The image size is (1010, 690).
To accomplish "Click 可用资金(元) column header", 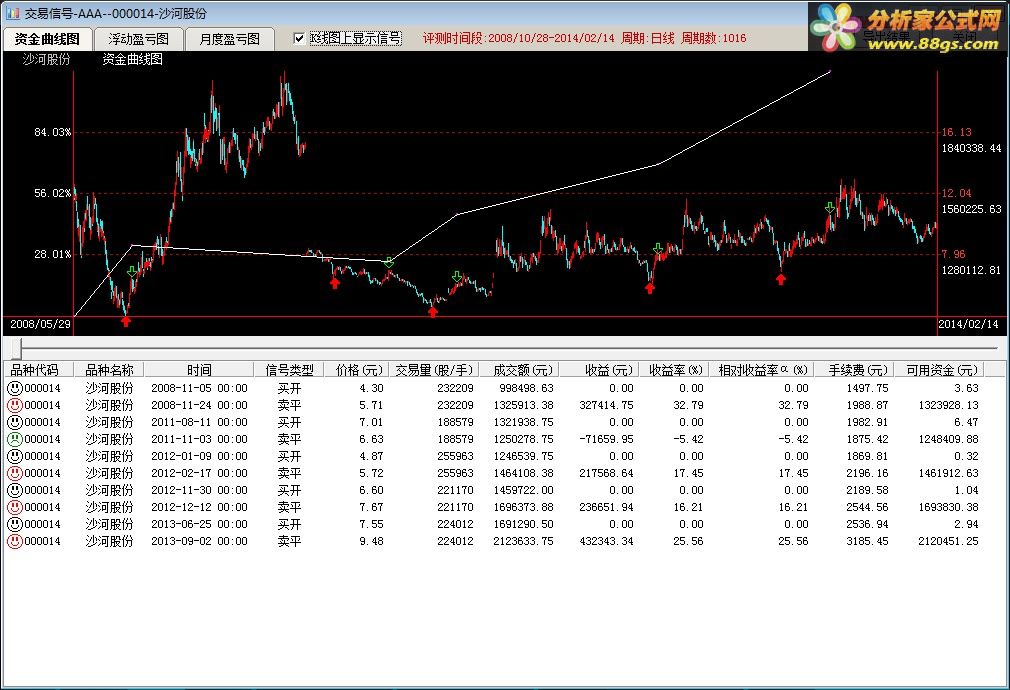I will (x=940, y=370).
